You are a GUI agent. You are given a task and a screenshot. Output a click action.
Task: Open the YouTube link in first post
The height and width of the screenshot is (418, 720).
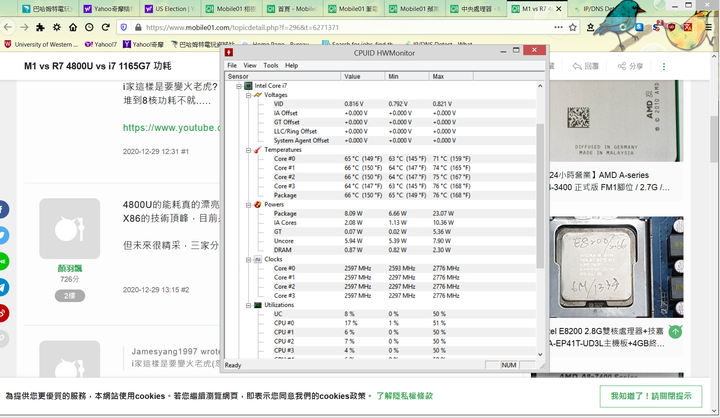171,128
